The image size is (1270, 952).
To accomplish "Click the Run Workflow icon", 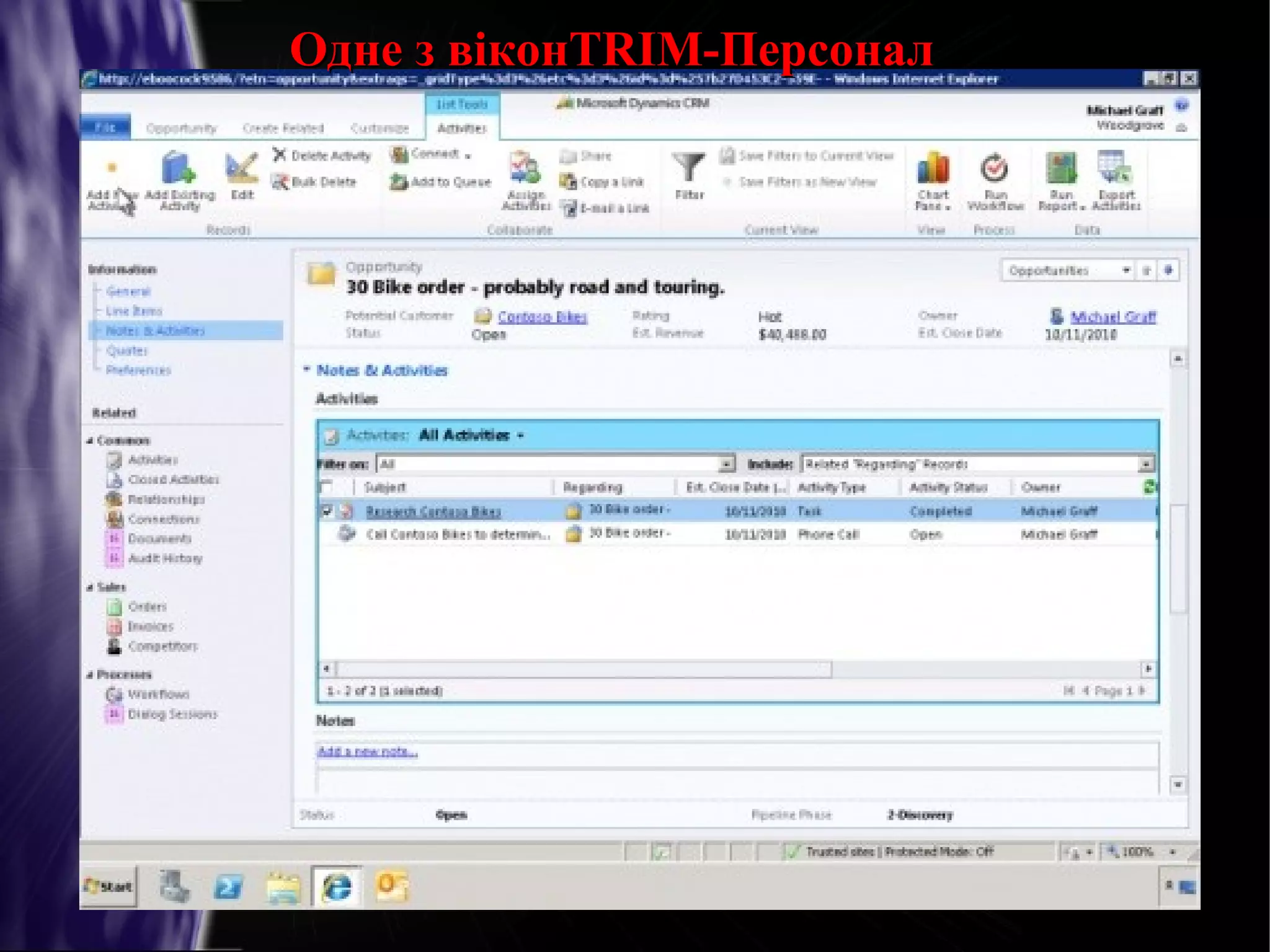I will click(994, 168).
